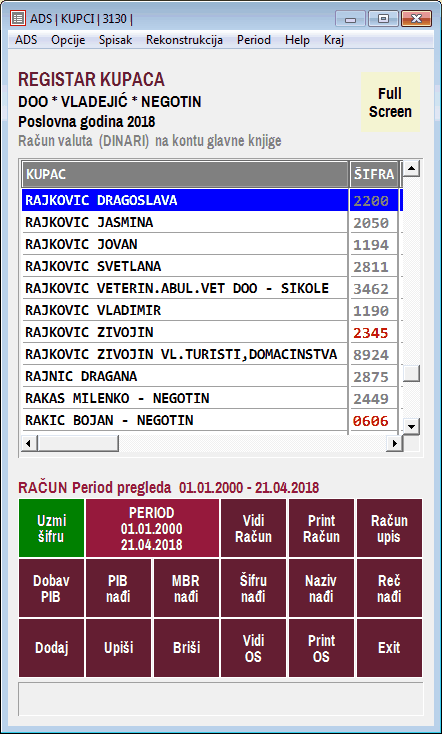Screen dimensions: 442x734
Task: Click the Dobav PIB button
Action: (52, 588)
